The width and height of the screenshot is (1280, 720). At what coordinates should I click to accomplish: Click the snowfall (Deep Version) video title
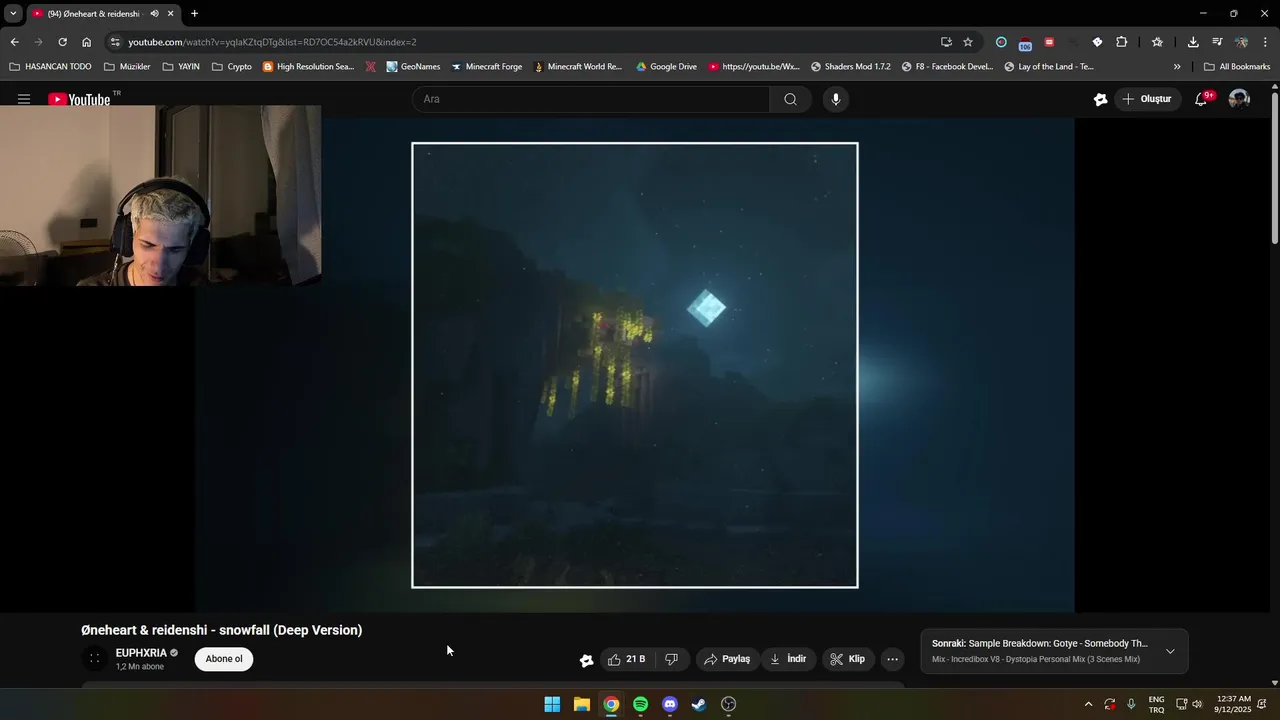[222, 630]
